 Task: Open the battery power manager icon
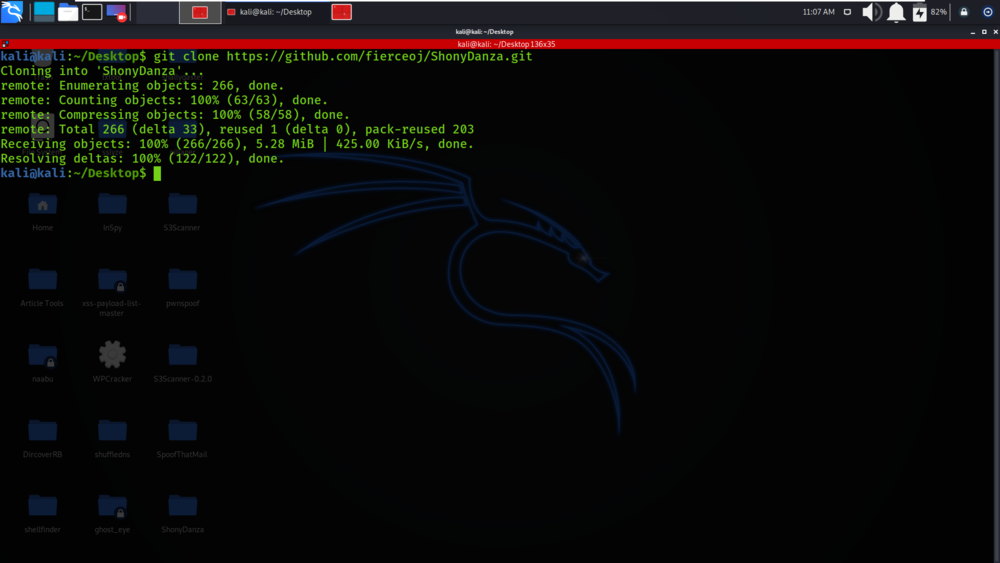tap(919, 12)
